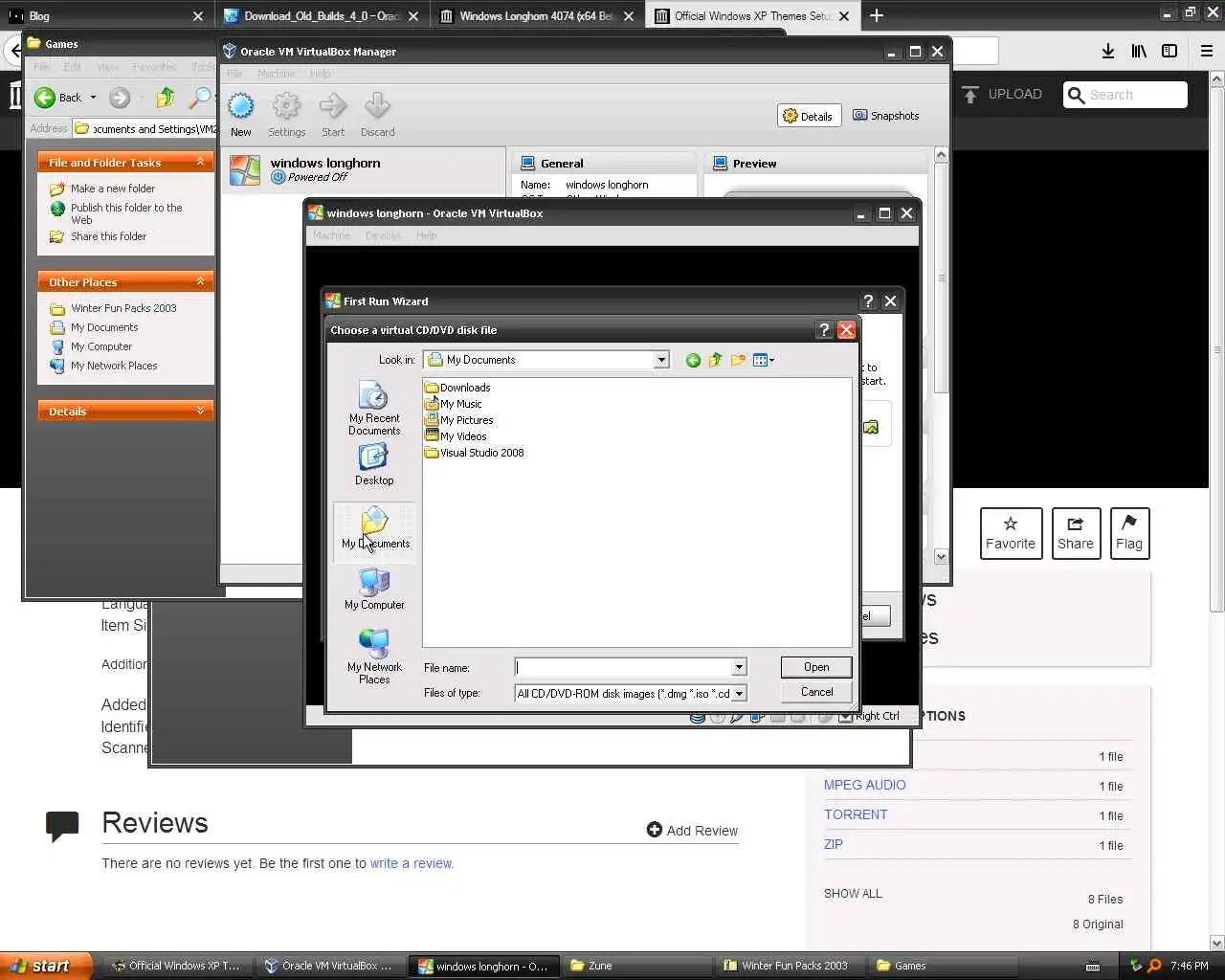Create new folder in file dialog
This screenshot has width=1225, height=980.
pyautogui.click(x=738, y=360)
